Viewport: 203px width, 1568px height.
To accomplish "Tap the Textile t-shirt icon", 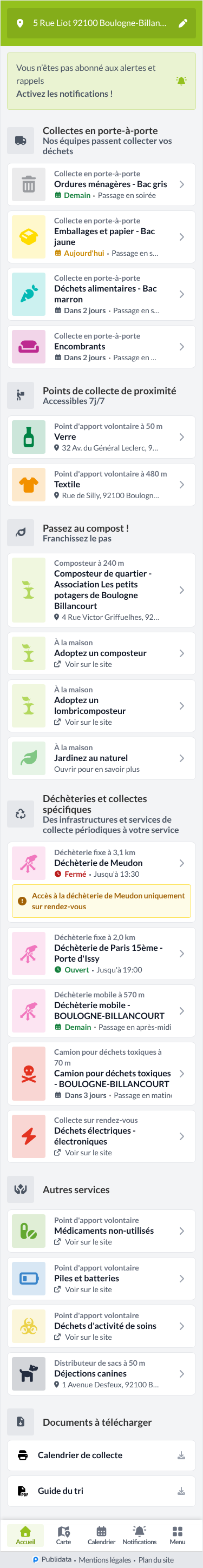I will coord(29,485).
